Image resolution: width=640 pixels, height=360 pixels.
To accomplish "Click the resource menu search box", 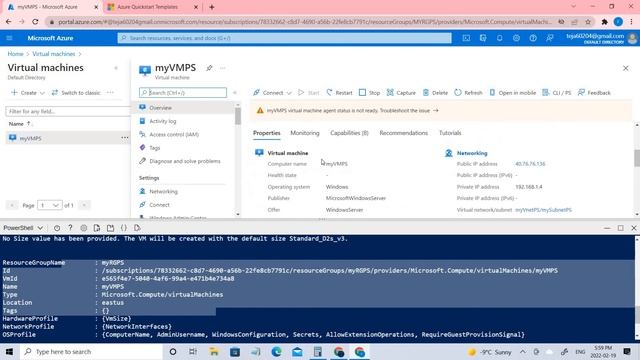I will pyautogui.click(x=183, y=93).
